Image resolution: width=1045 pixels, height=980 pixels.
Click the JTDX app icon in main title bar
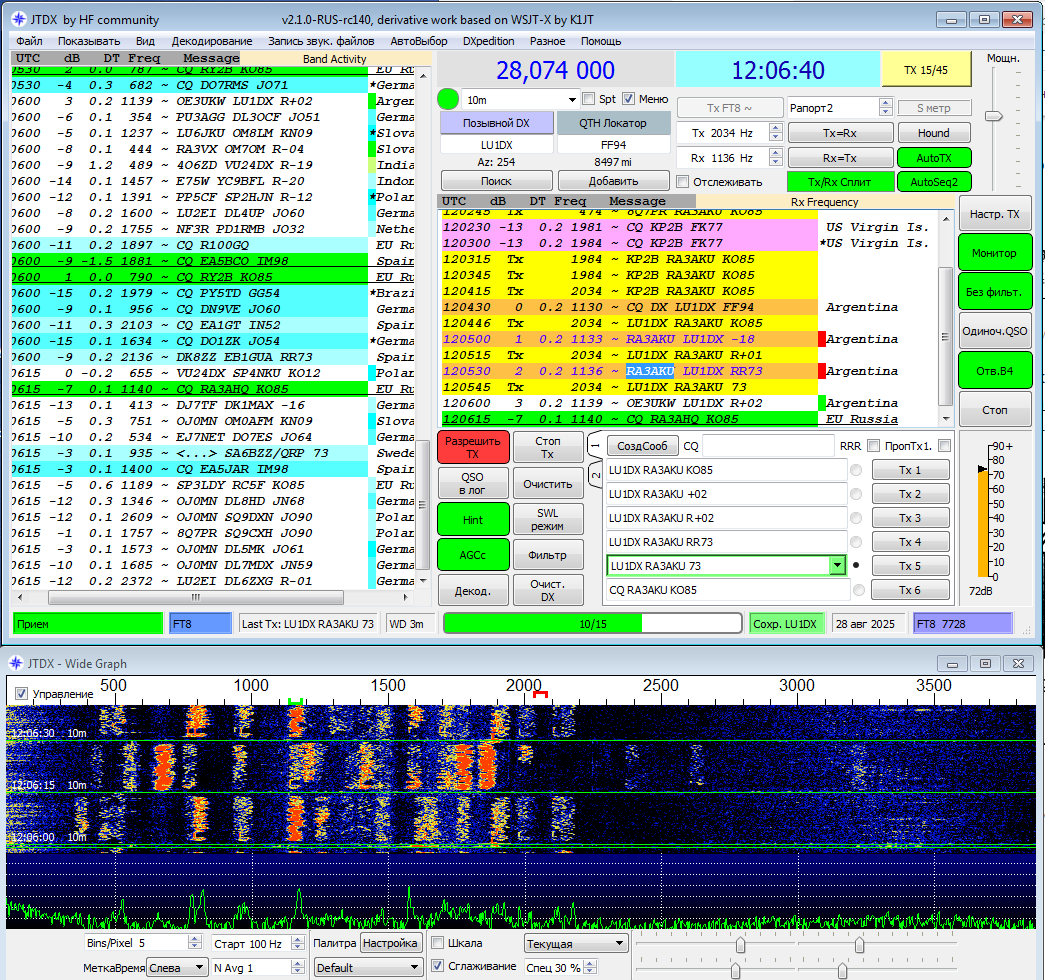click(18, 19)
